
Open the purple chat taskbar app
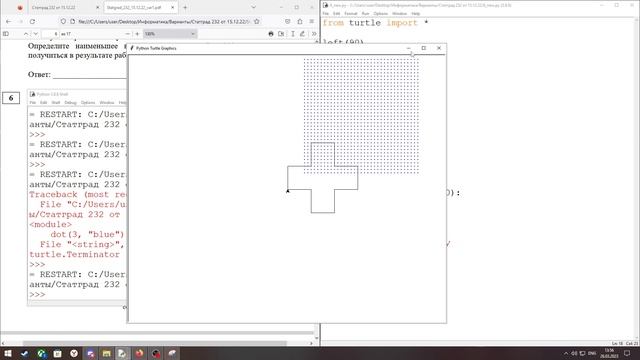(90, 353)
